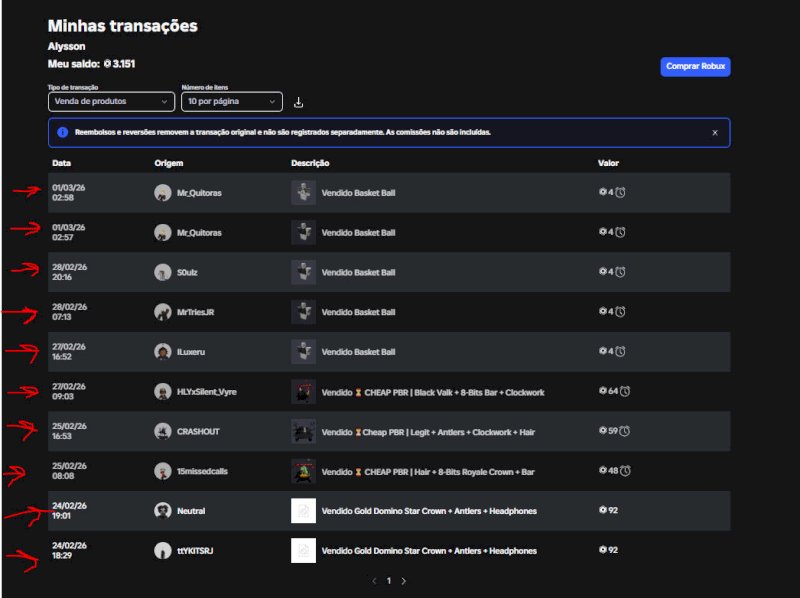
Task: Dismiss the refunds info banner
Action: tap(714, 132)
